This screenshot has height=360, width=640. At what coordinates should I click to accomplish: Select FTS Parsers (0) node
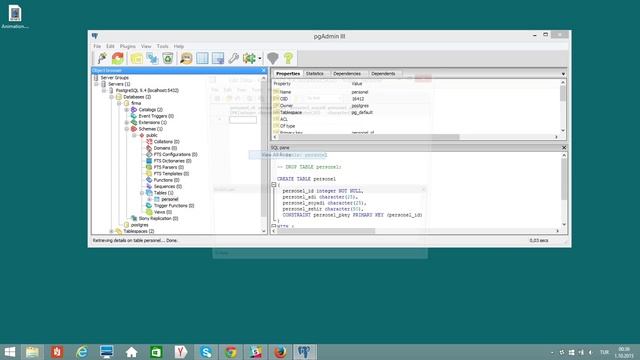point(169,167)
